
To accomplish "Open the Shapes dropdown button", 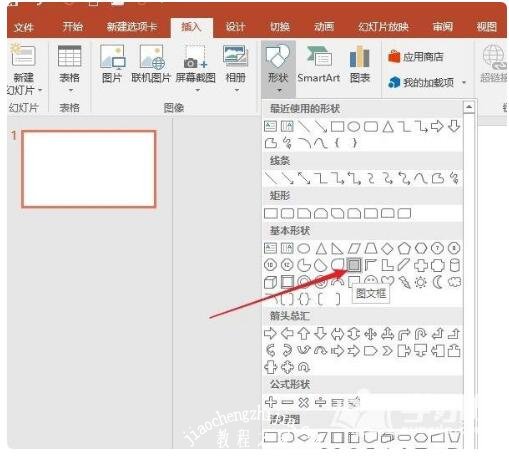I will pyautogui.click(x=278, y=69).
